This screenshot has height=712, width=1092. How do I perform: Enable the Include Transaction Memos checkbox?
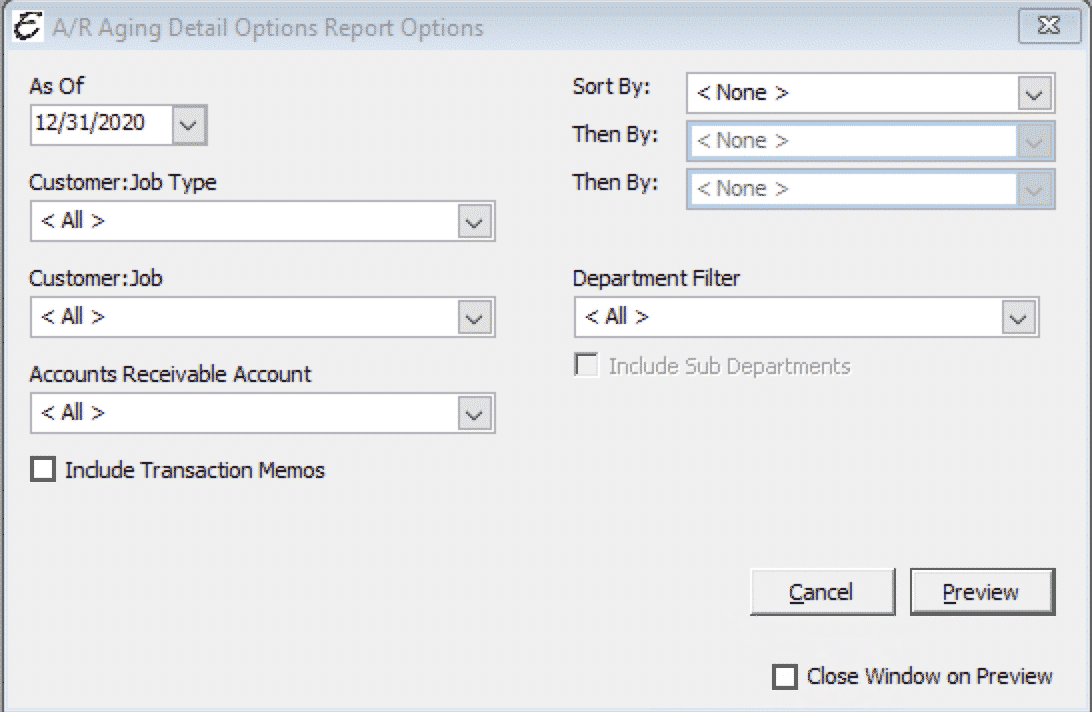[43, 470]
